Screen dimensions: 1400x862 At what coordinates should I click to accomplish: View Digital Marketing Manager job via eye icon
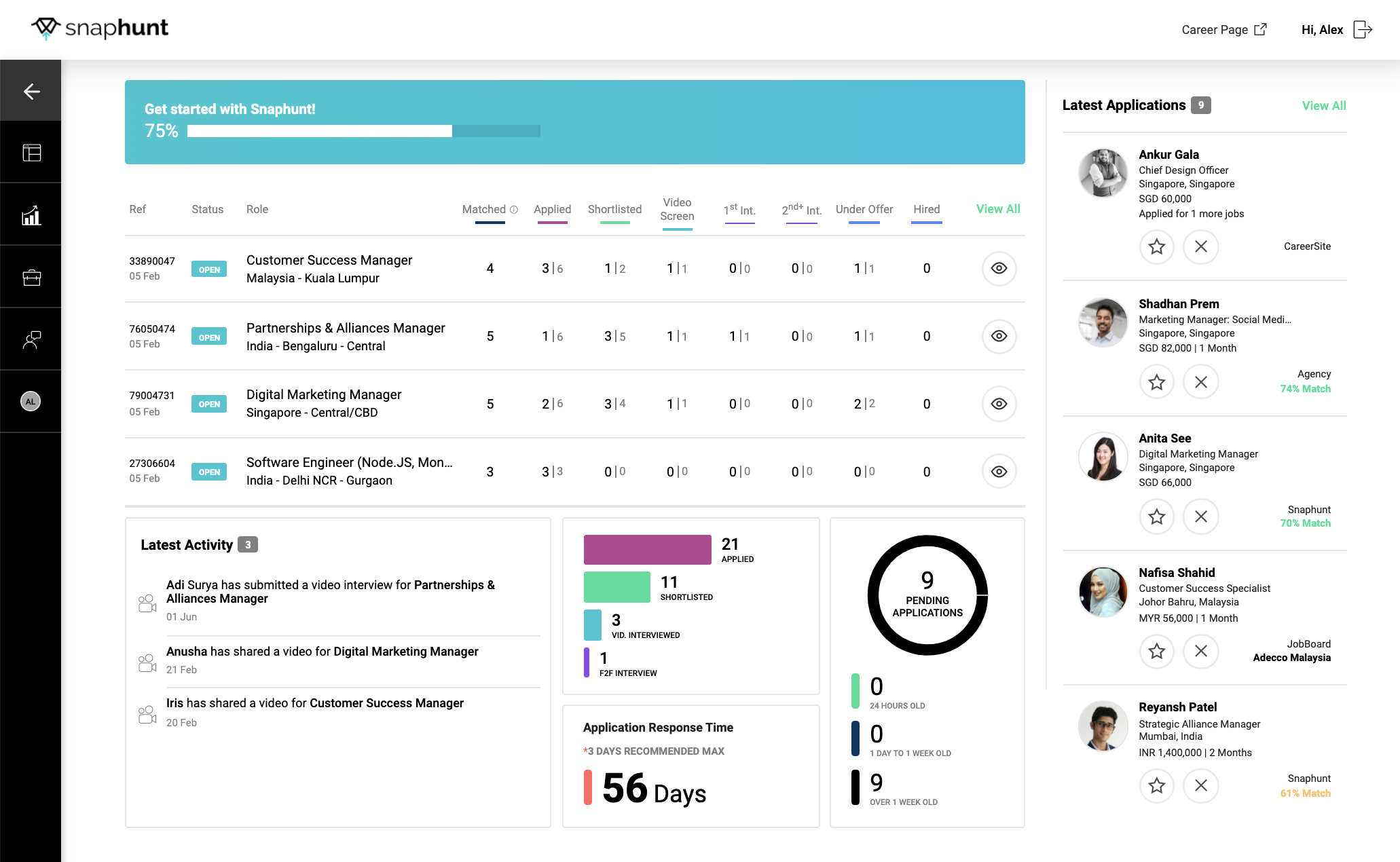click(x=999, y=404)
